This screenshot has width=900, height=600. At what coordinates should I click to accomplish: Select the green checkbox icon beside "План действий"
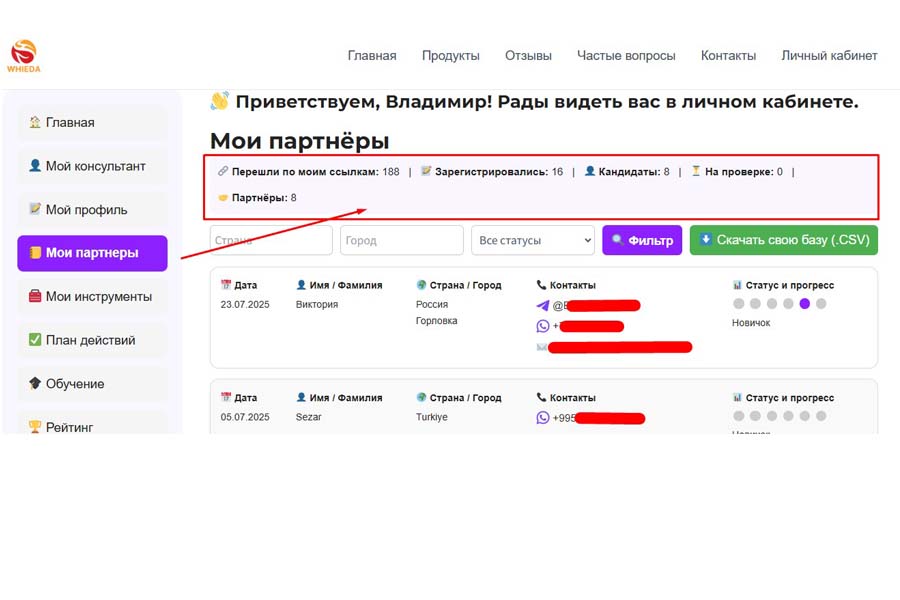tap(34, 340)
